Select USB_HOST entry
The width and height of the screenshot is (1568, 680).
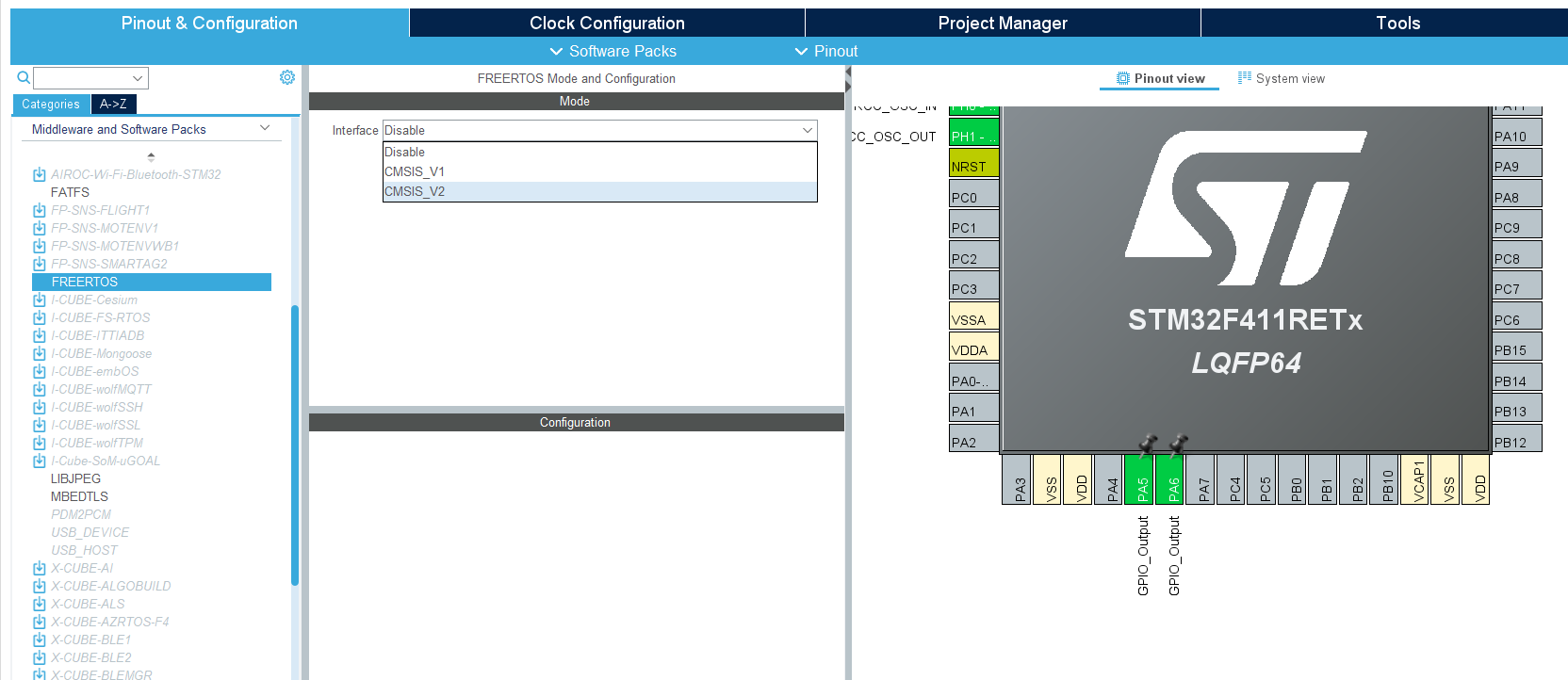point(84,550)
